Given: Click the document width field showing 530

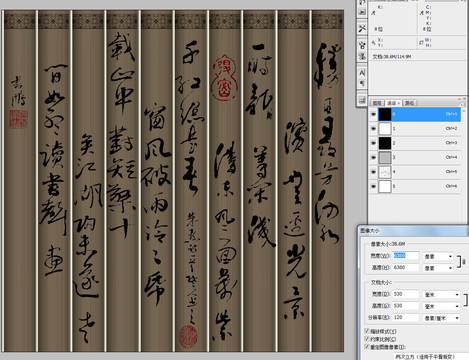Looking at the screenshot, I should [x=406, y=294].
